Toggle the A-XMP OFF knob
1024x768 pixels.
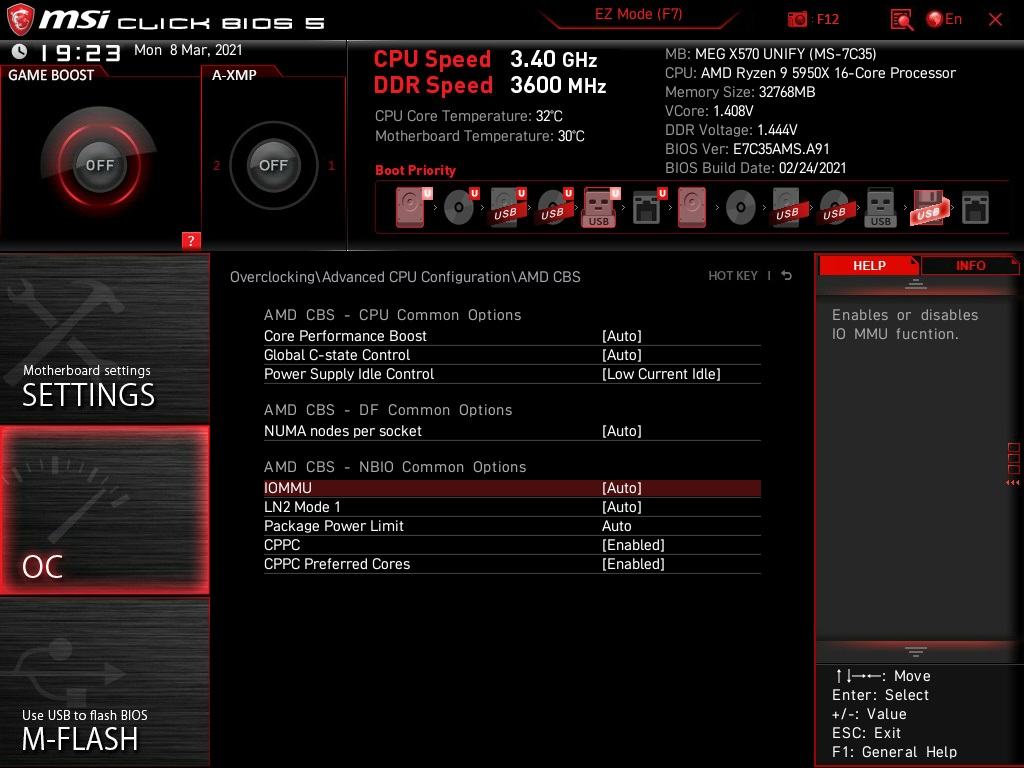(274, 165)
